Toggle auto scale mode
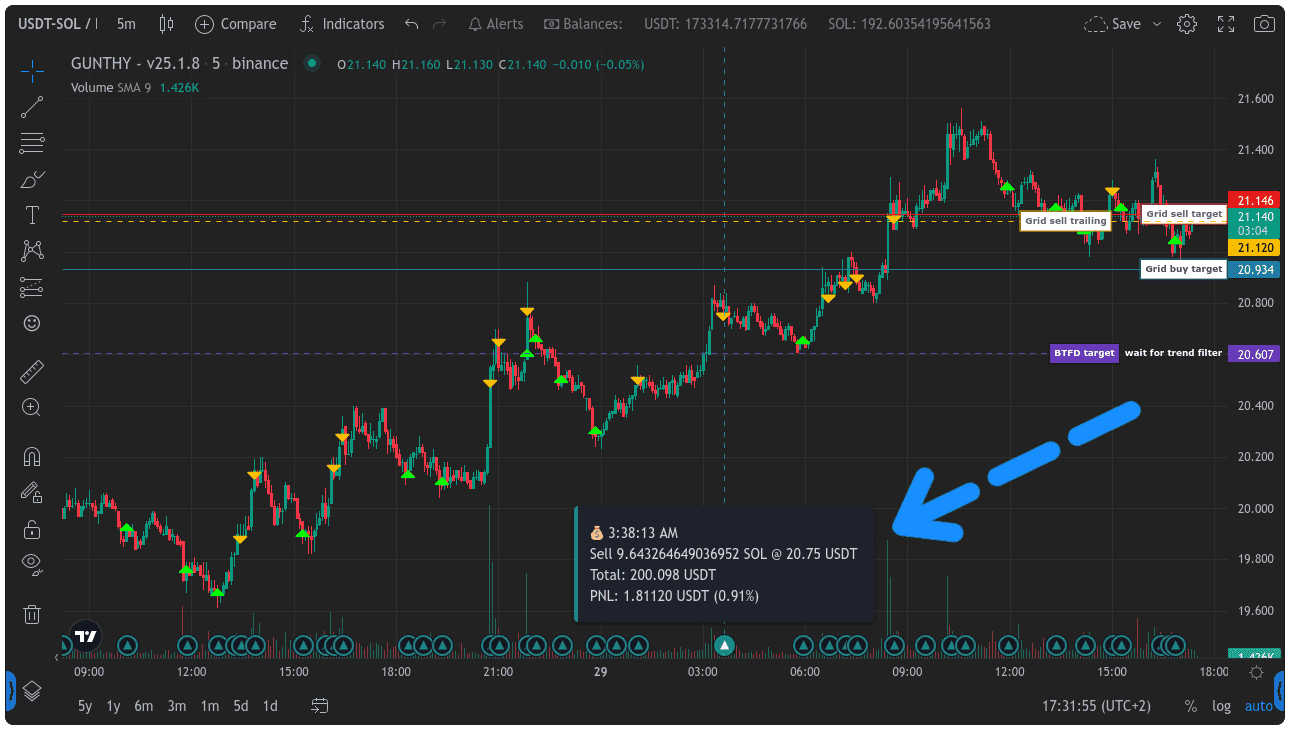 (1258, 706)
